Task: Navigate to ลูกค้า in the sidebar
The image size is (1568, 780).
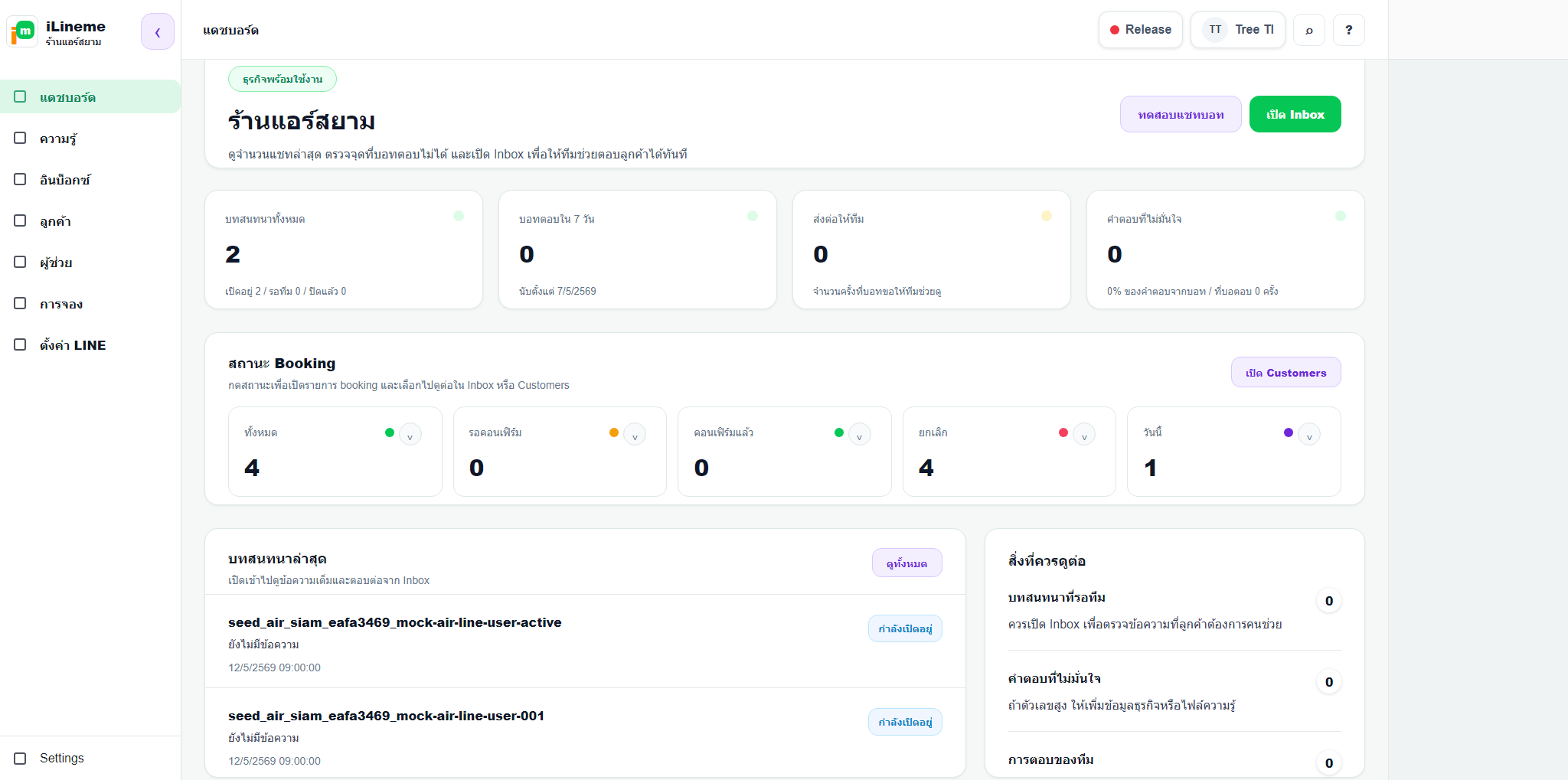Action: (90, 220)
